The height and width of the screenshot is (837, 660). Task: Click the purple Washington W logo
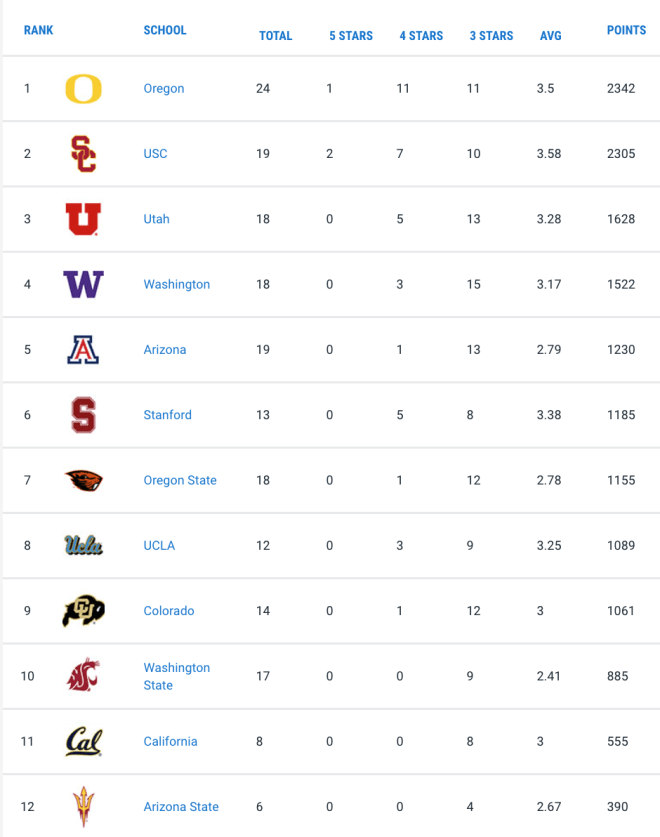[83, 284]
